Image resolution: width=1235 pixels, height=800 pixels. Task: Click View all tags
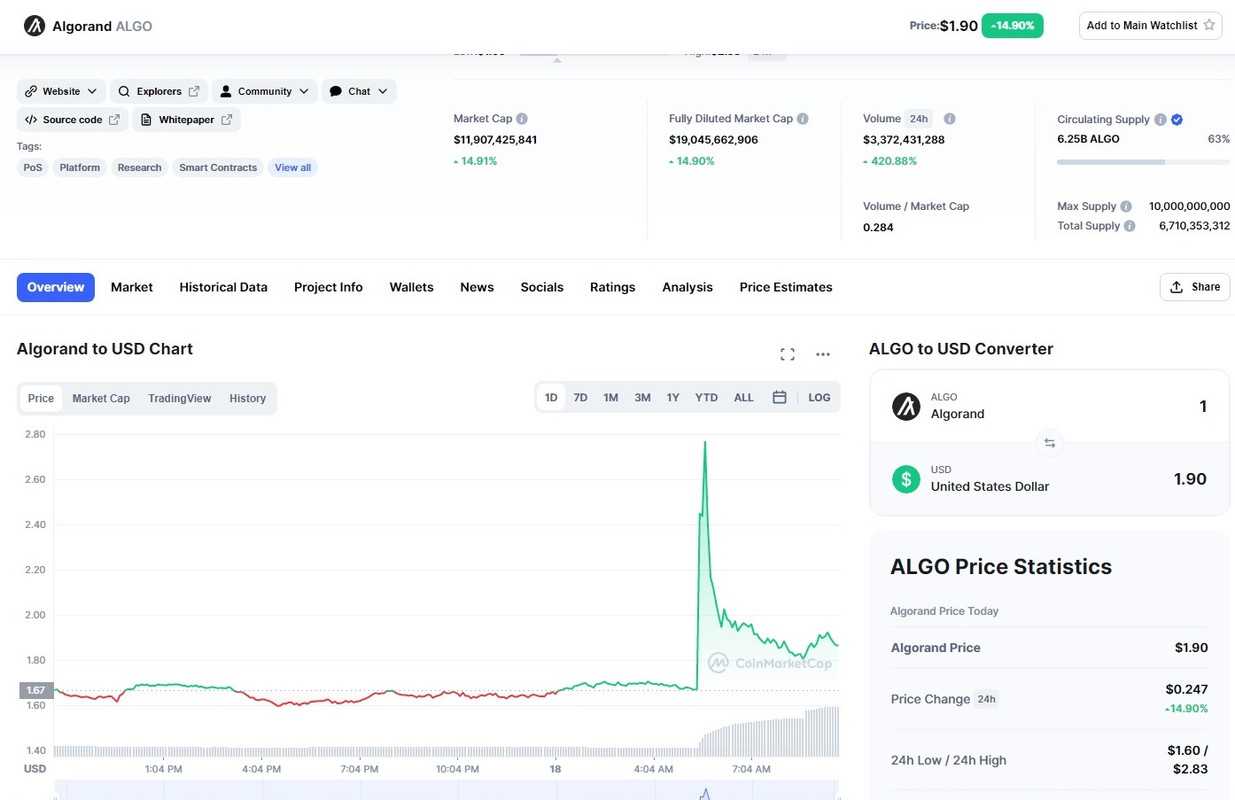[x=293, y=168]
